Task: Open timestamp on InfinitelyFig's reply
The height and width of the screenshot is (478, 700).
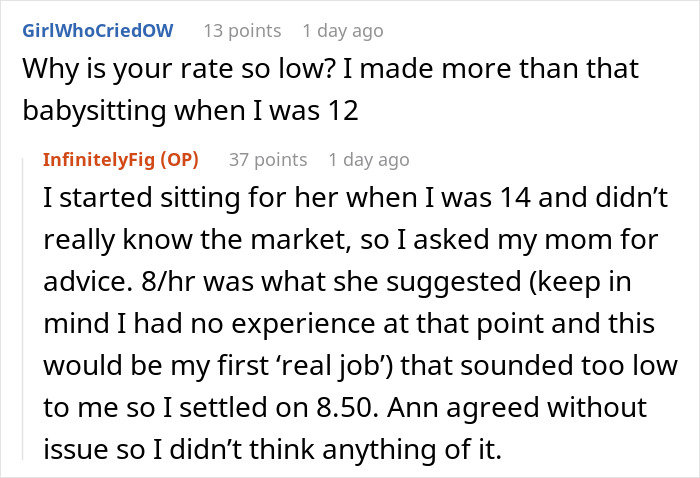Action: point(369,160)
